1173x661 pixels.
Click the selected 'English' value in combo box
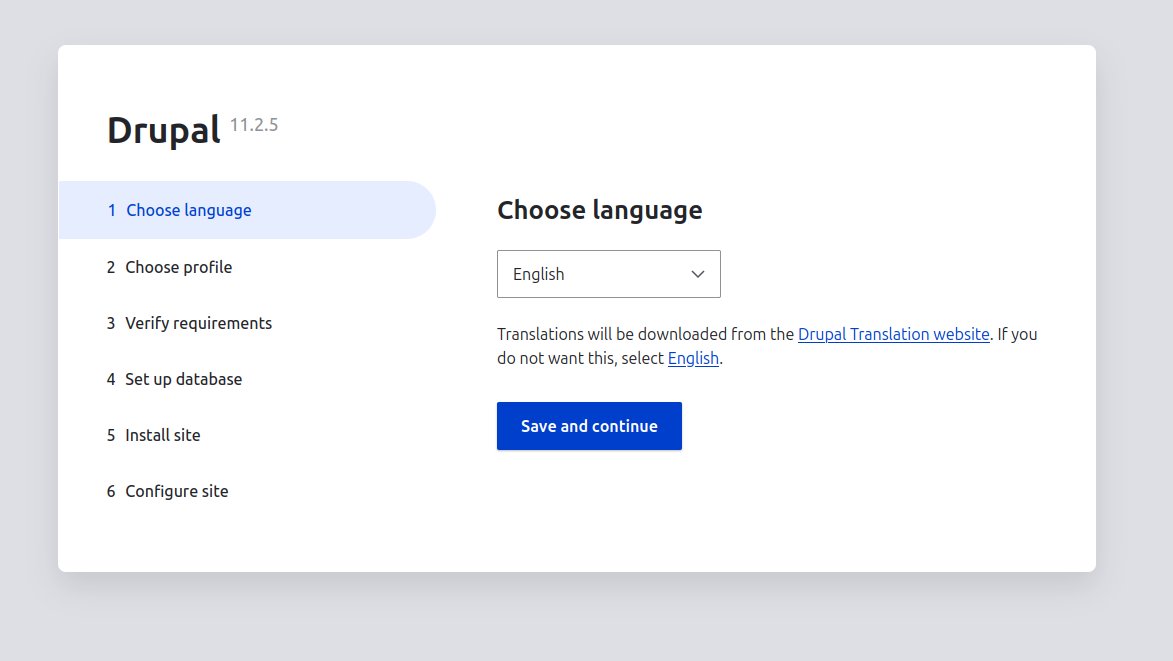539,274
